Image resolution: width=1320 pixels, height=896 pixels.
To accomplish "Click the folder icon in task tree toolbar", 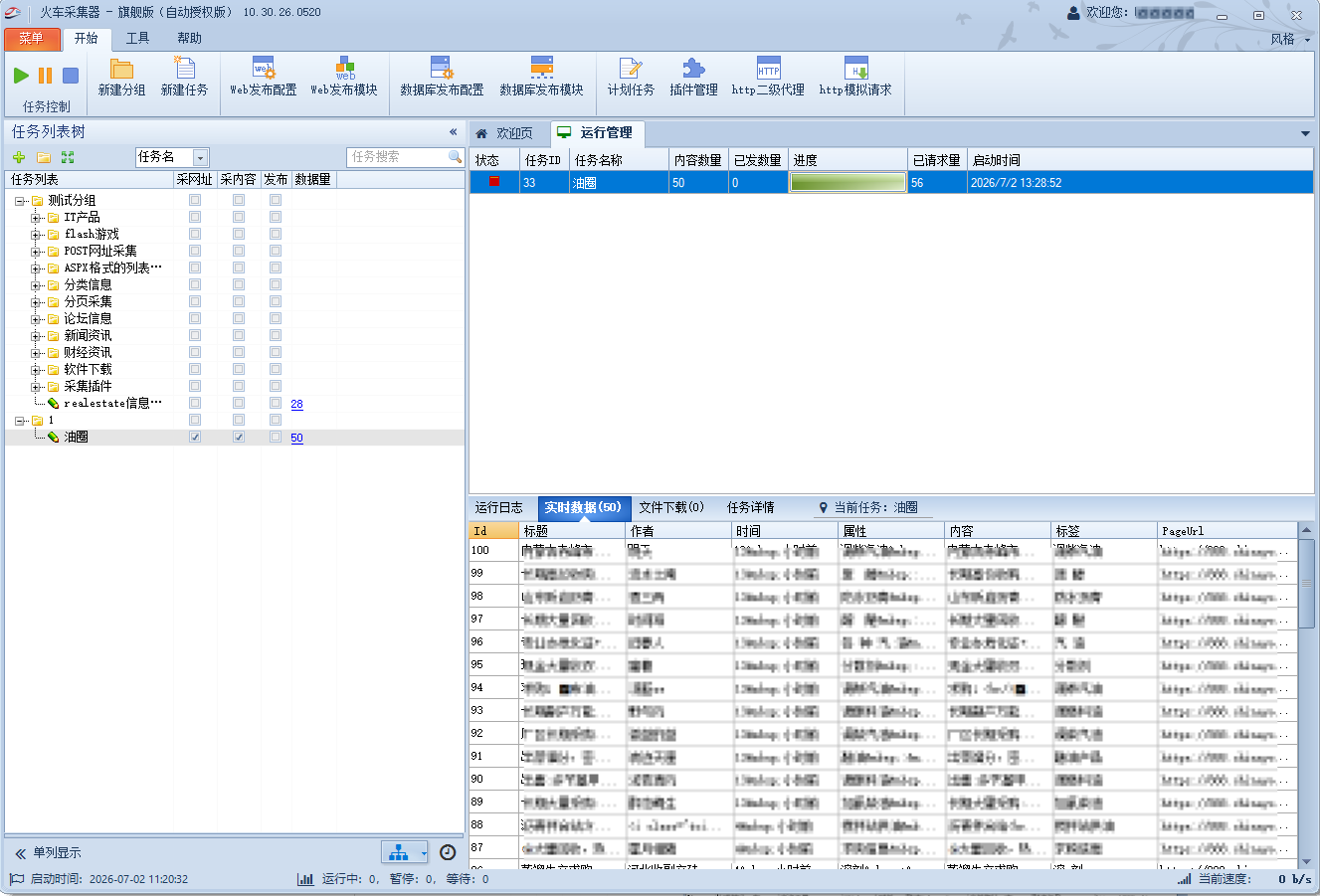I will point(44,157).
